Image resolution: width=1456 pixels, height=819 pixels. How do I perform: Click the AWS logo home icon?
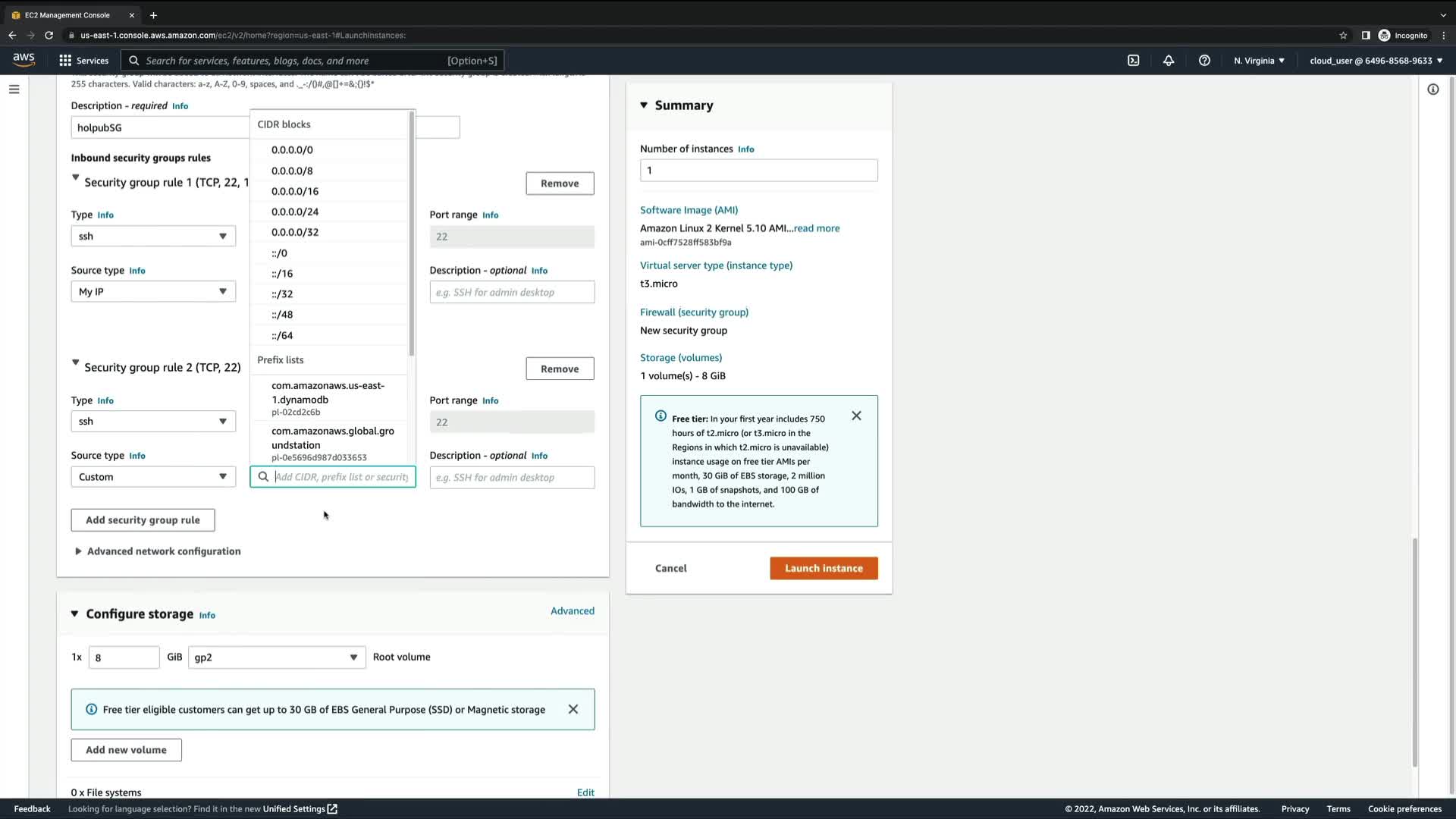coord(24,60)
